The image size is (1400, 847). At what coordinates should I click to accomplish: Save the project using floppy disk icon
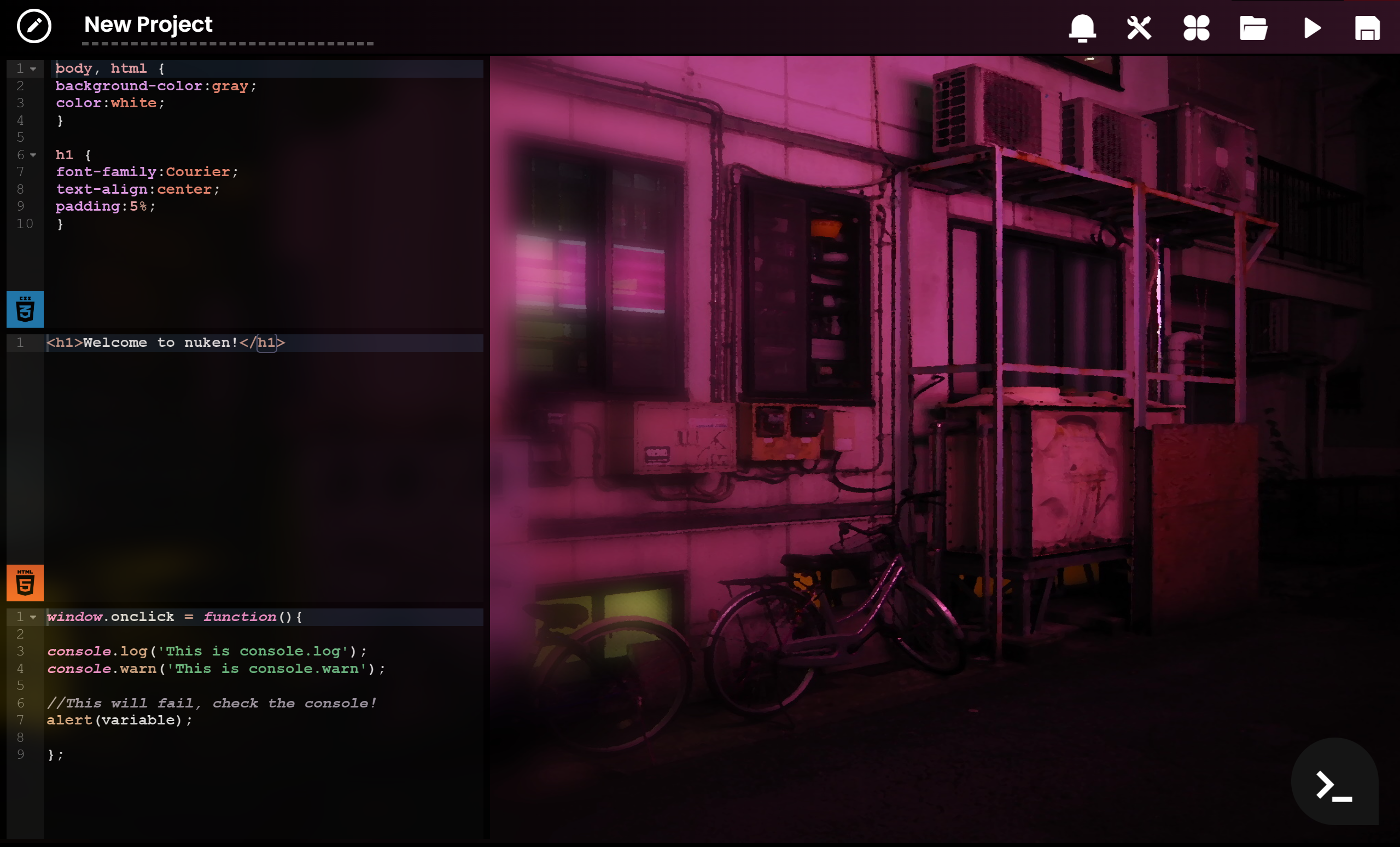pos(1367,28)
